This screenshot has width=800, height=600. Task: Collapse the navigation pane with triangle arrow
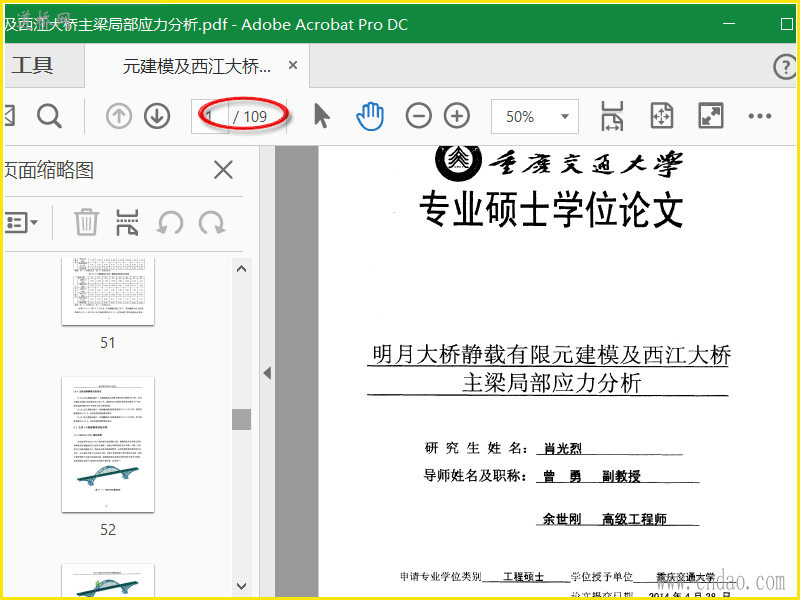click(267, 373)
